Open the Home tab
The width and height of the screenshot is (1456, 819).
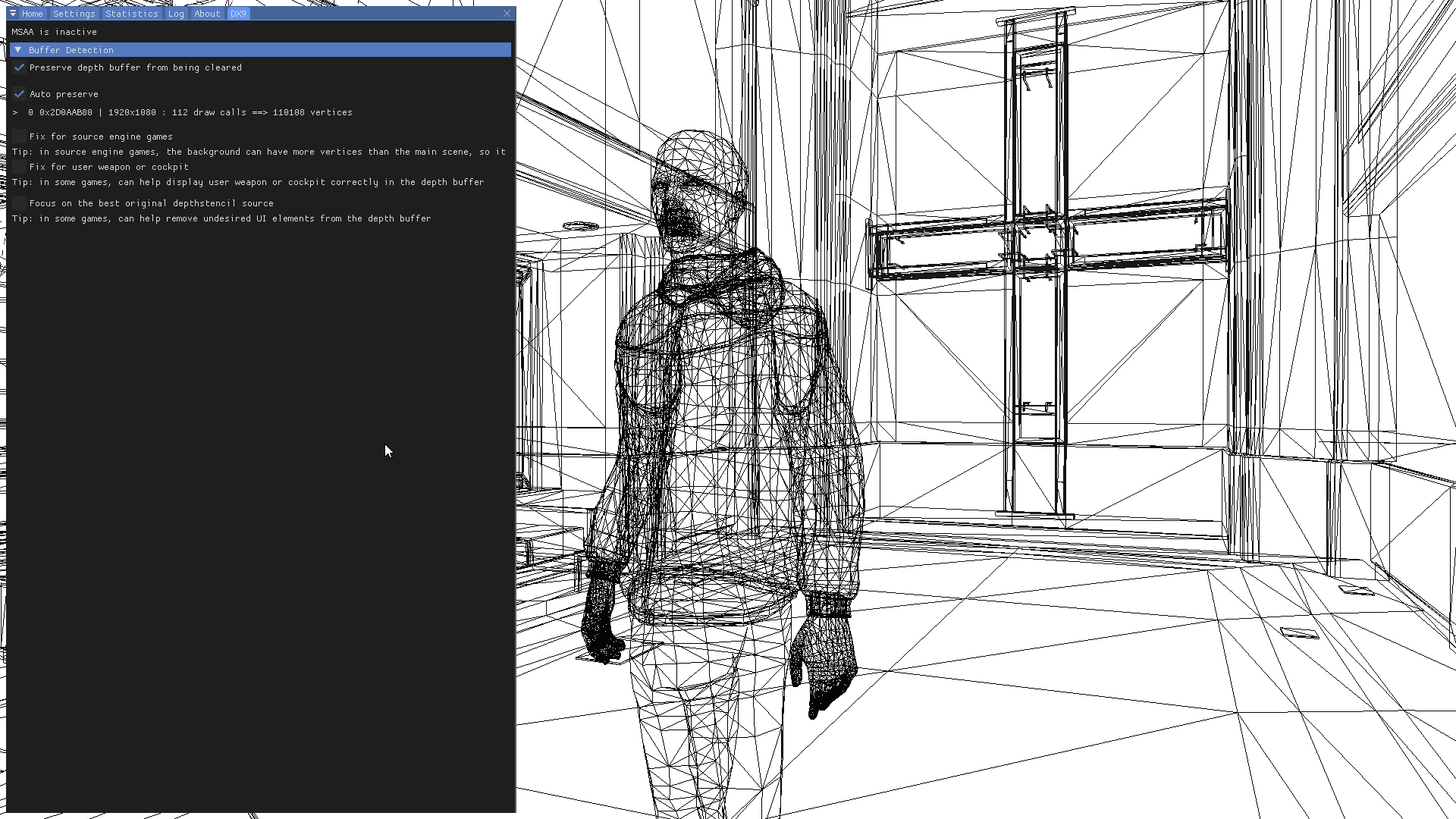point(32,14)
